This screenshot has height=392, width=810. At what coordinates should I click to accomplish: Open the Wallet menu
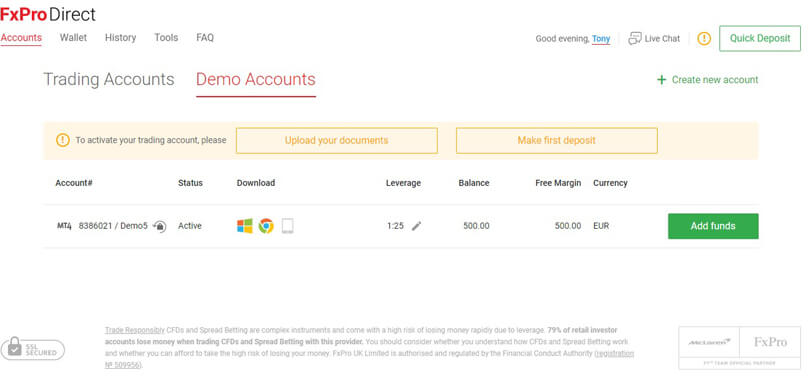click(73, 38)
